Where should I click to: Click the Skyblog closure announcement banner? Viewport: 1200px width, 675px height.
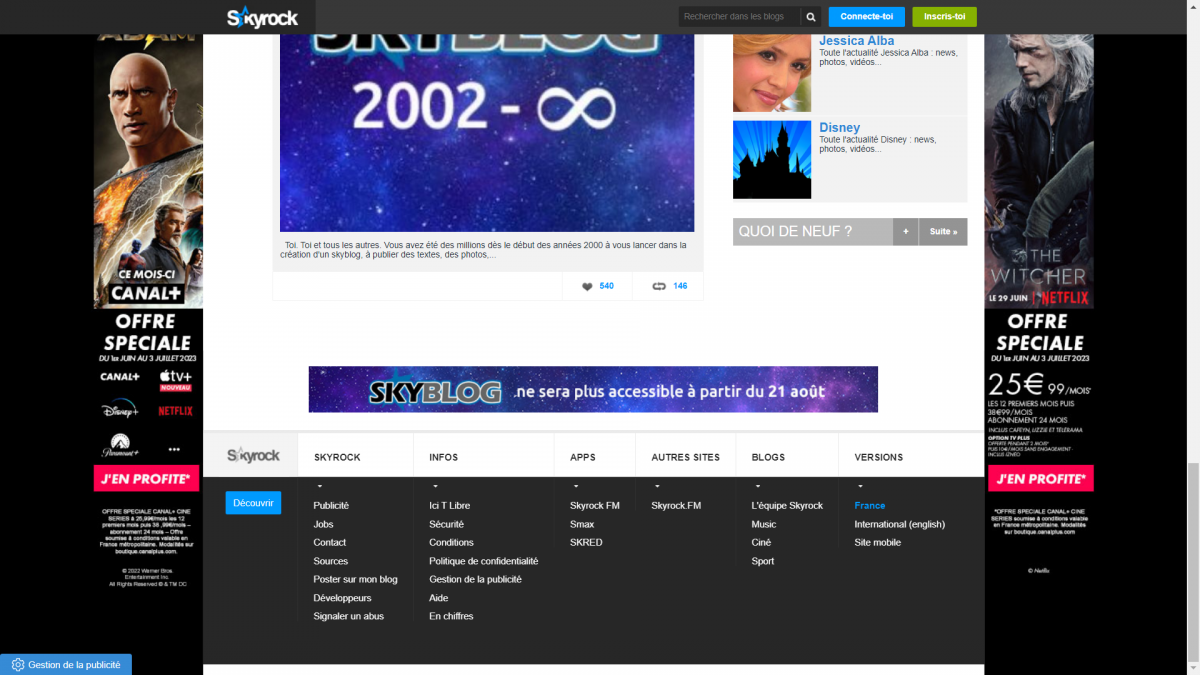593,390
